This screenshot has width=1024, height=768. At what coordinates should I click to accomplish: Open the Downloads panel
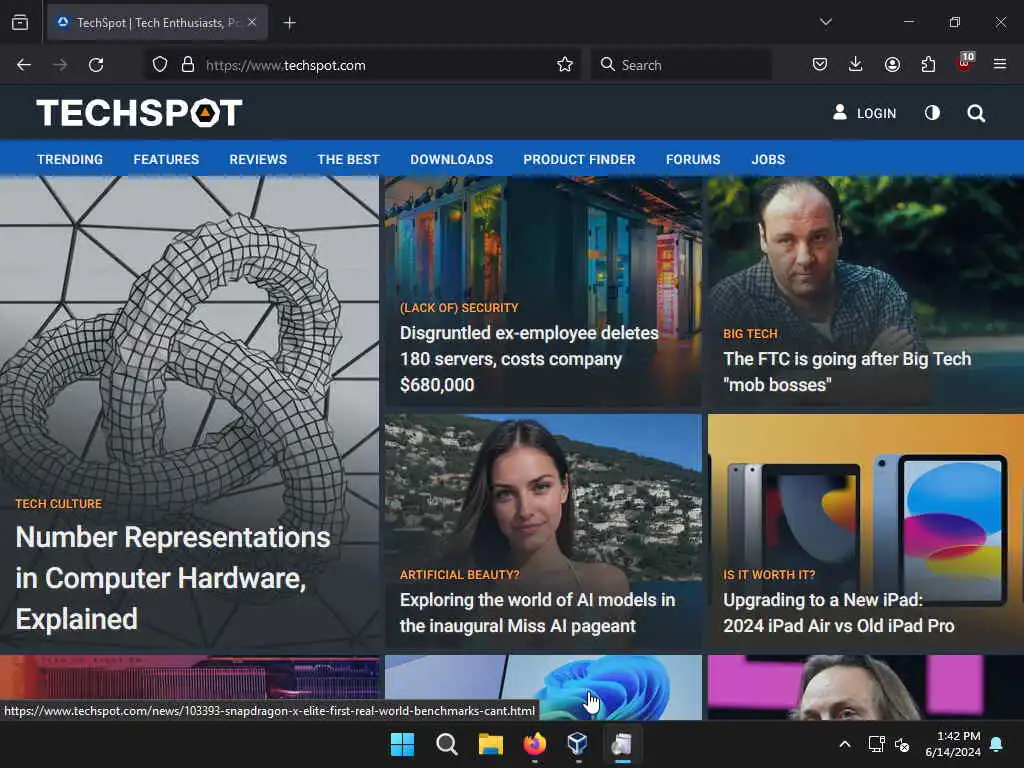[856, 64]
